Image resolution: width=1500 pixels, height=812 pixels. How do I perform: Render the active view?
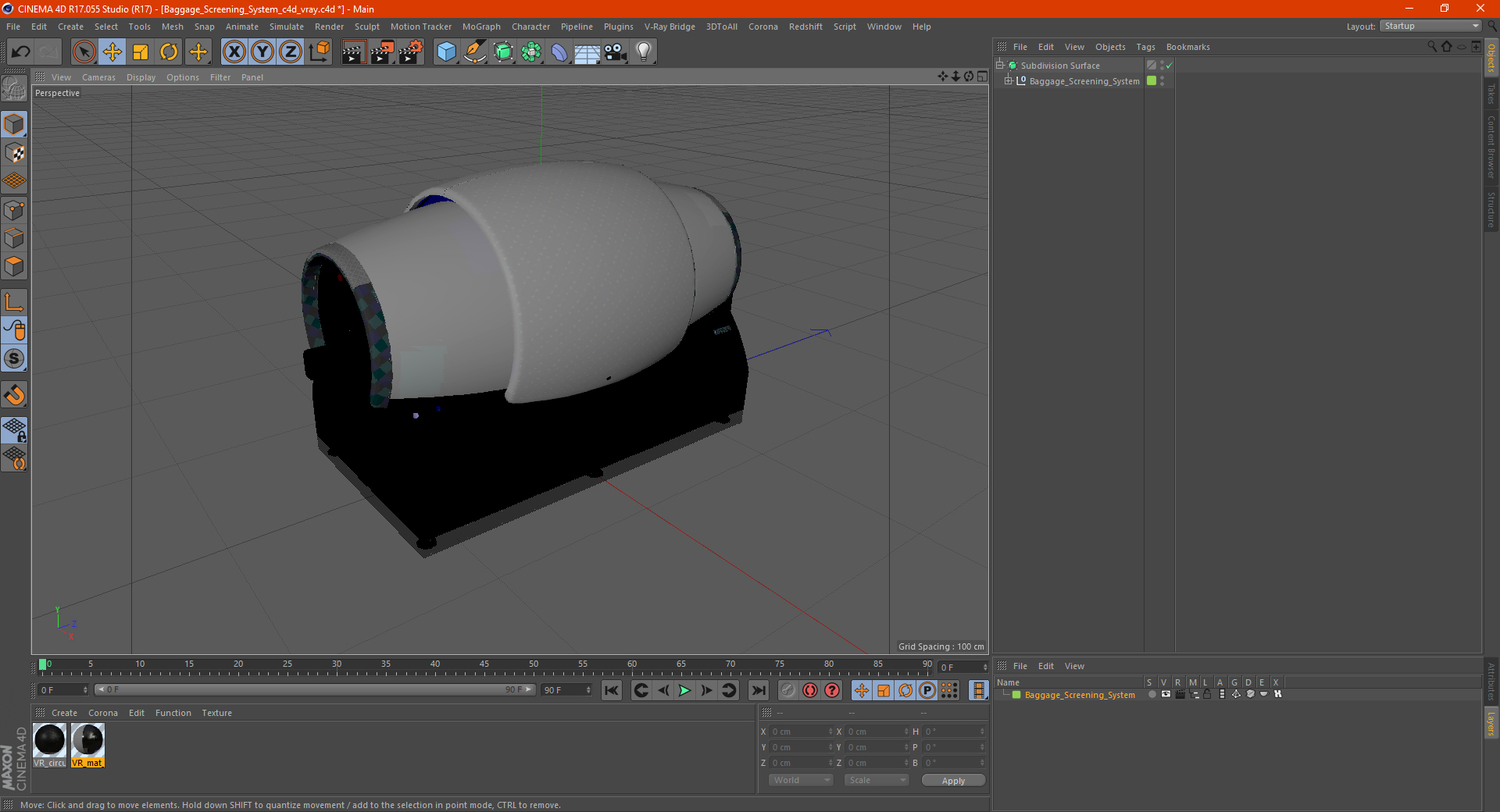point(353,52)
